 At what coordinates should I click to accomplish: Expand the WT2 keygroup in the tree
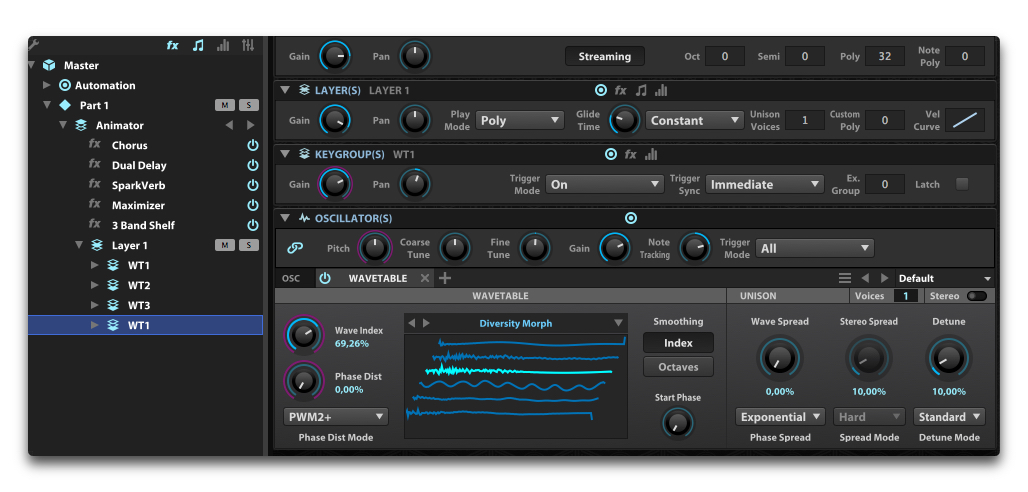[94, 285]
